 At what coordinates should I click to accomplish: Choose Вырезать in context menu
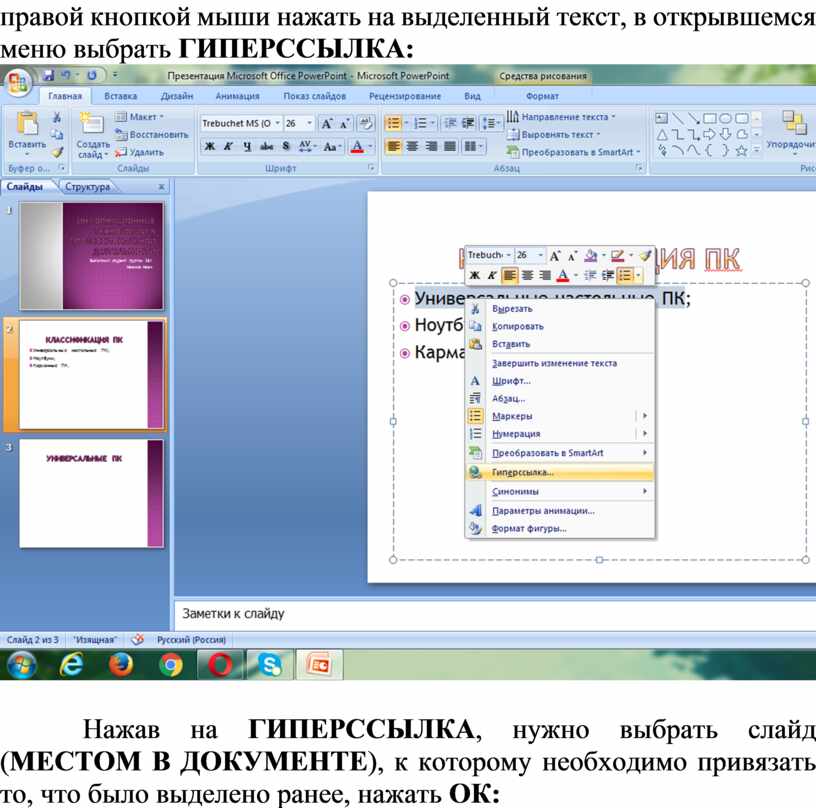coord(559,309)
